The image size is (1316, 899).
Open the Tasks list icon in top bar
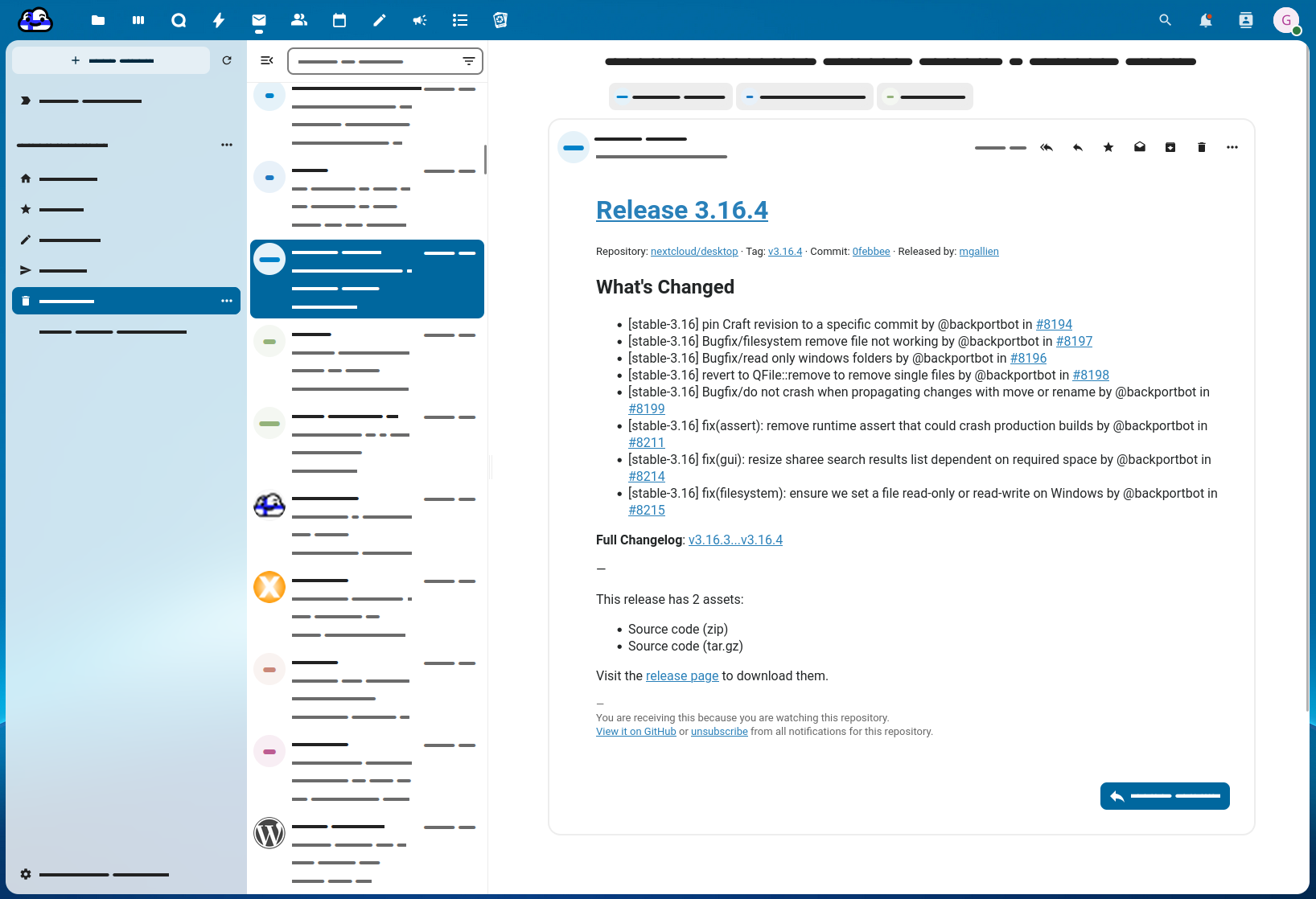tap(460, 20)
